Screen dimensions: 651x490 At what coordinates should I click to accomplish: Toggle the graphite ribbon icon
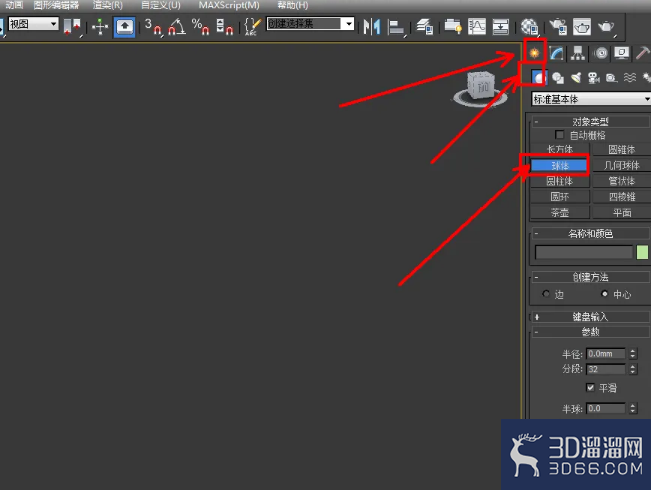click(x=453, y=27)
